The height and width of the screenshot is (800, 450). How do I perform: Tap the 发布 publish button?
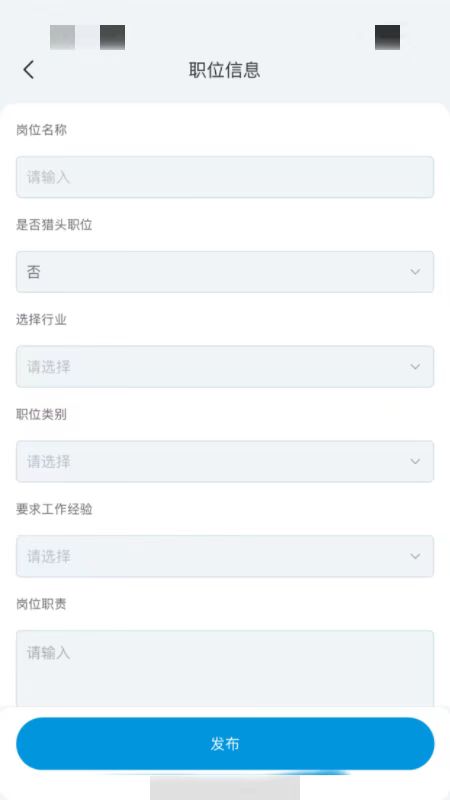click(225, 744)
